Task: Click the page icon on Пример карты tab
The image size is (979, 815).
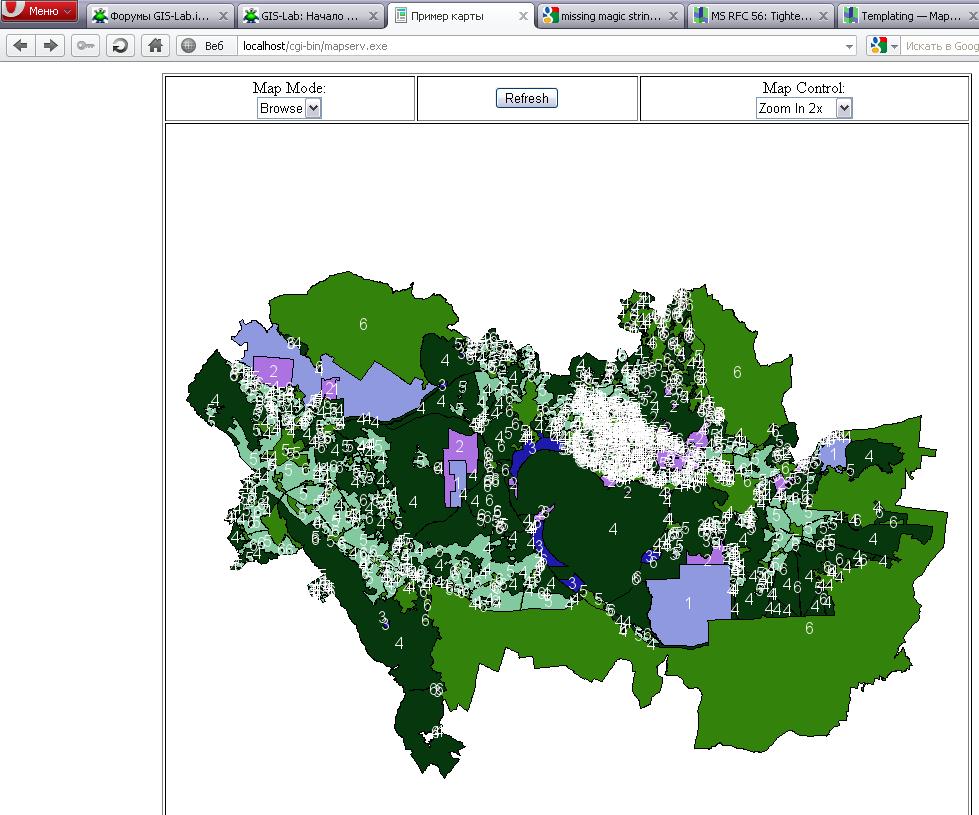Action: 401,15
